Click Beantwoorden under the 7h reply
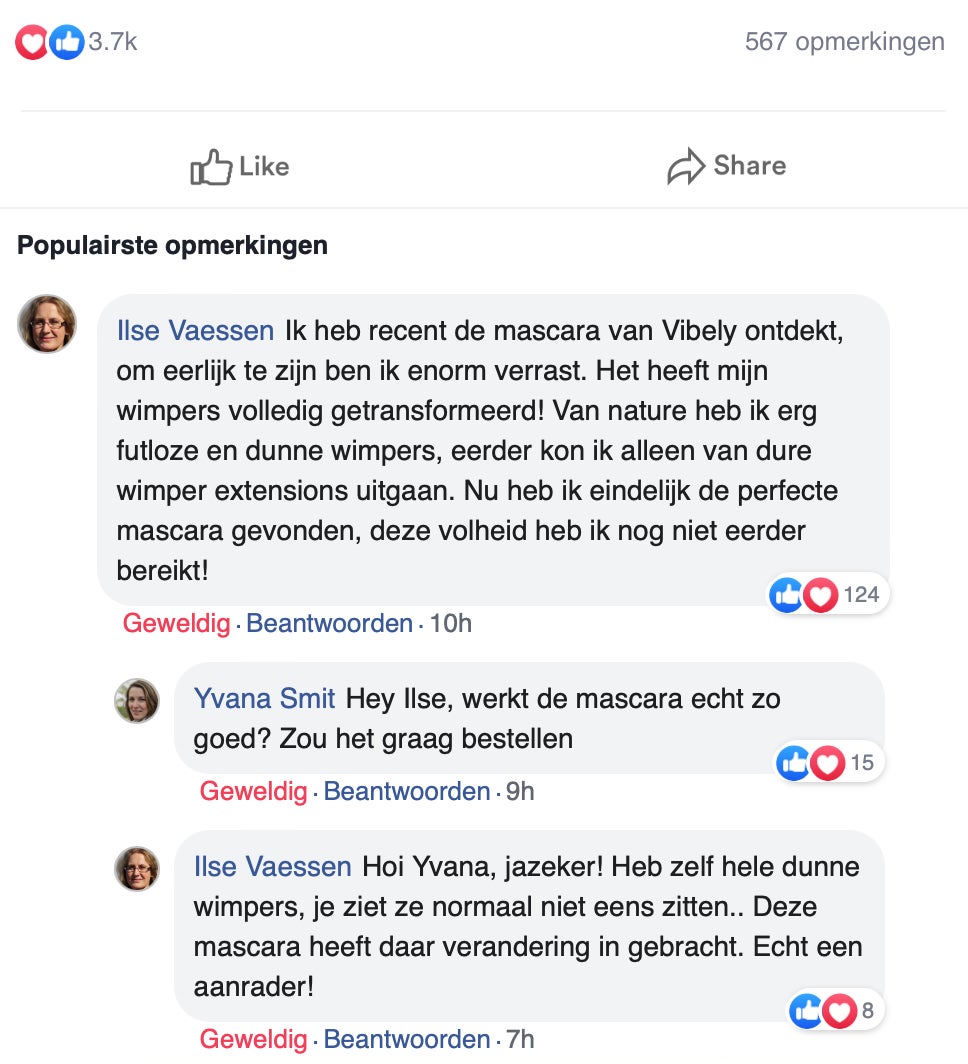Screen dimensions: 968x1064 [406, 1039]
